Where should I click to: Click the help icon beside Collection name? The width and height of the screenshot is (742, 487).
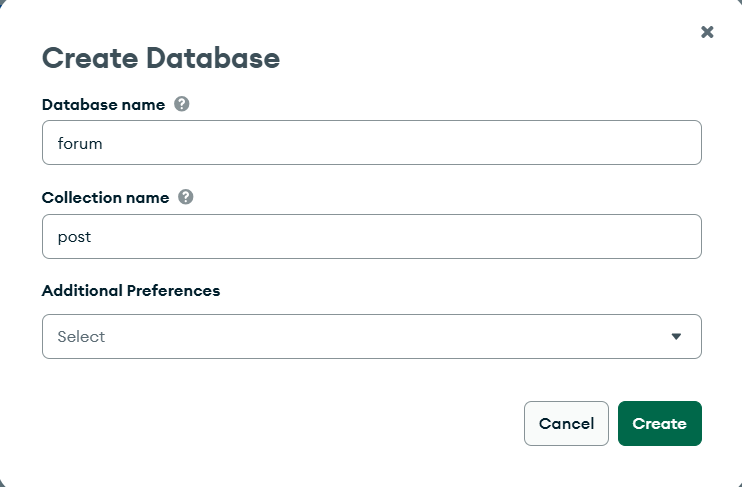coord(185,197)
